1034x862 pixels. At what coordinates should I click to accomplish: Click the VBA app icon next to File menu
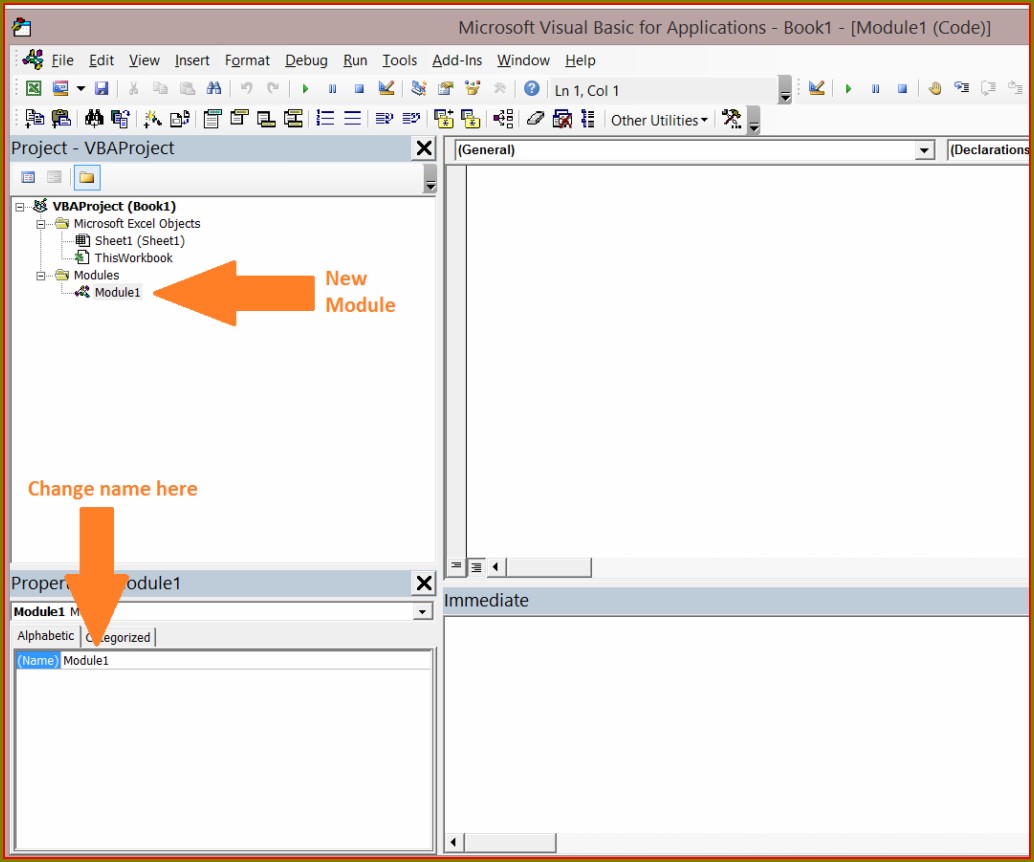tap(33, 59)
